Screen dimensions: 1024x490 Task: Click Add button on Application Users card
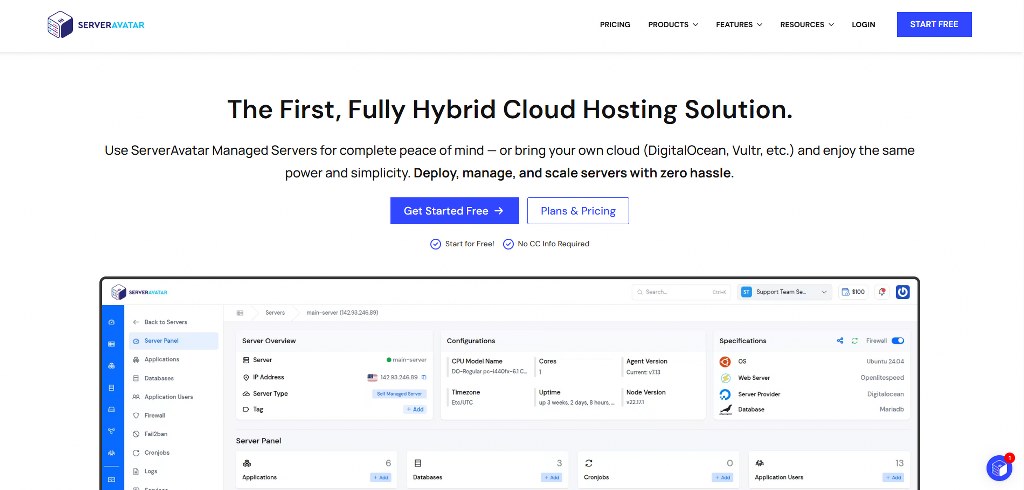[x=893, y=478]
